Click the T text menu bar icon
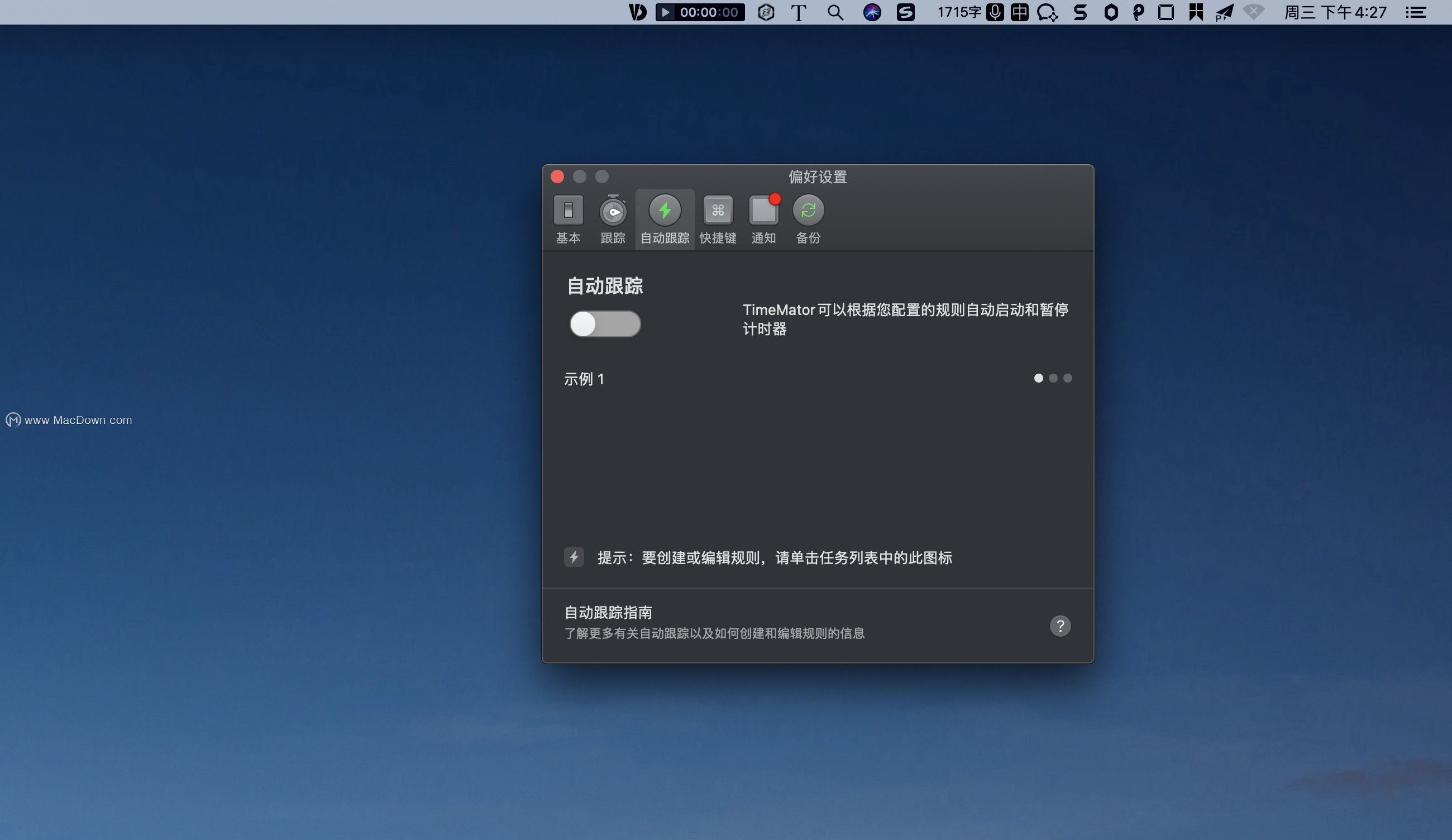This screenshot has width=1452, height=840. click(798, 13)
